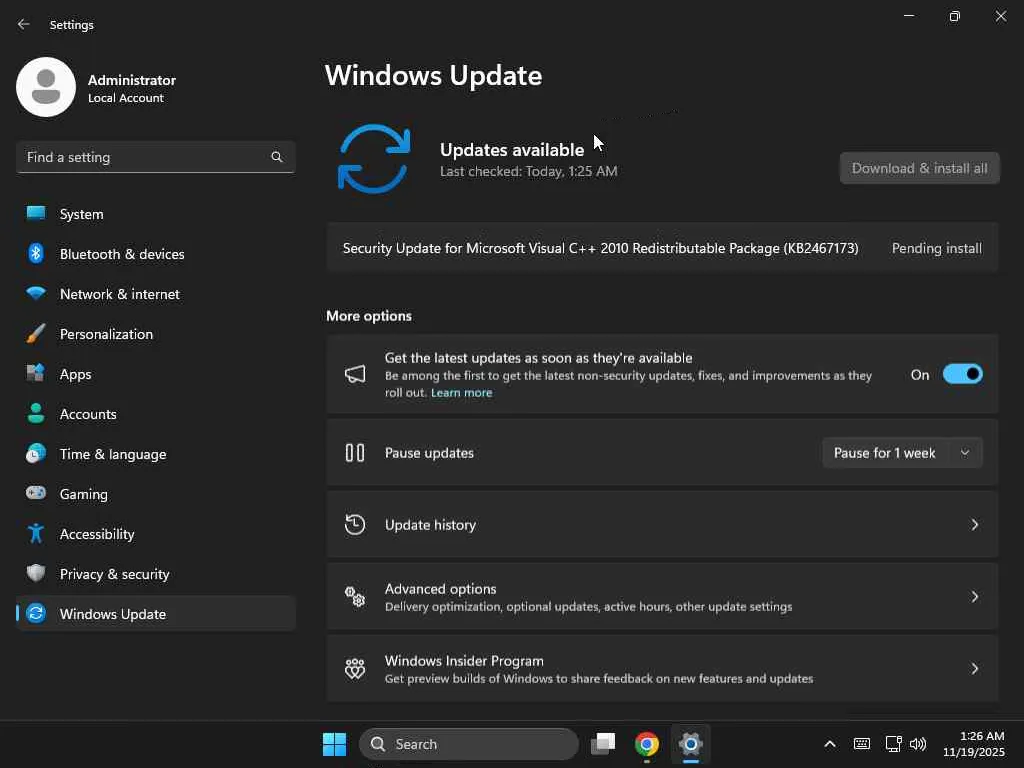
Task: Open the Pause for 1 week dropdown
Action: (x=902, y=453)
